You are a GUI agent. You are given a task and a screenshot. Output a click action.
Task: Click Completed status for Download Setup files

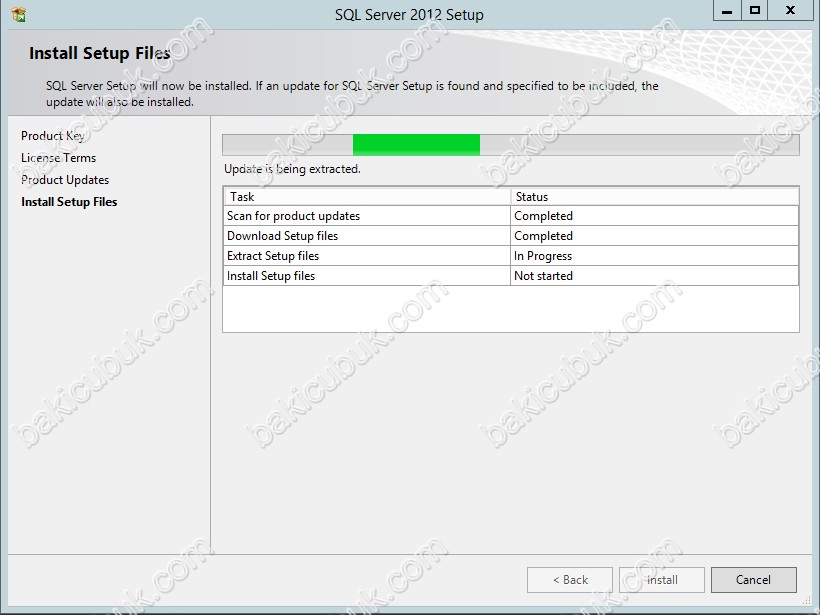click(654, 236)
